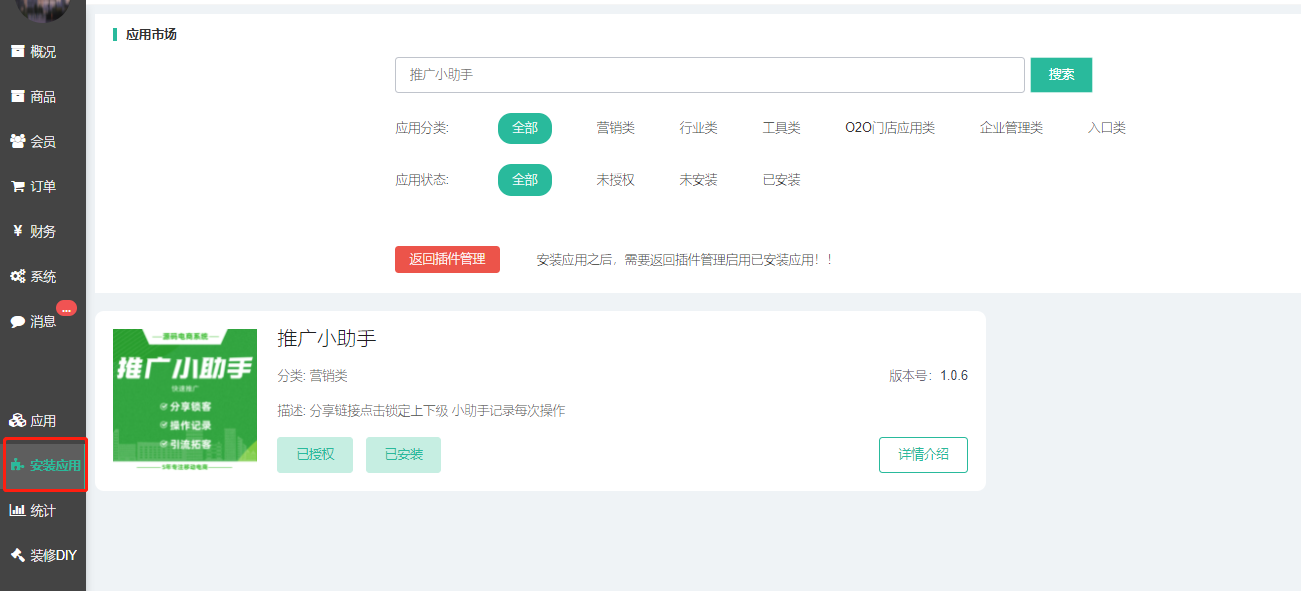Open 商品 products icon in sidebar

(17, 97)
